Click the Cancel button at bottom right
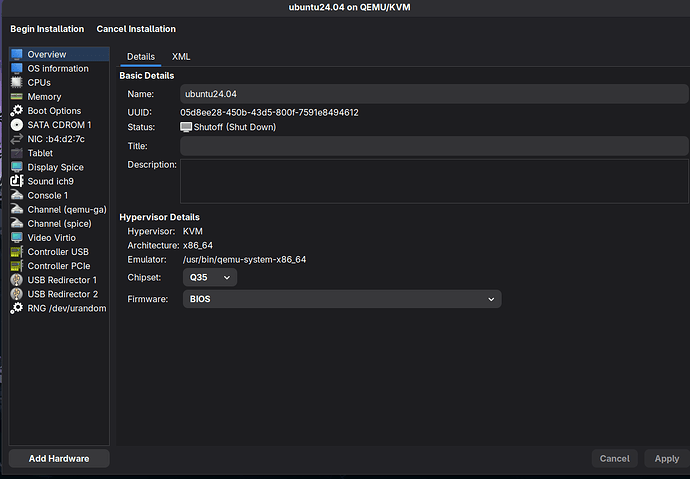The image size is (690, 479). pyautogui.click(x=615, y=458)
